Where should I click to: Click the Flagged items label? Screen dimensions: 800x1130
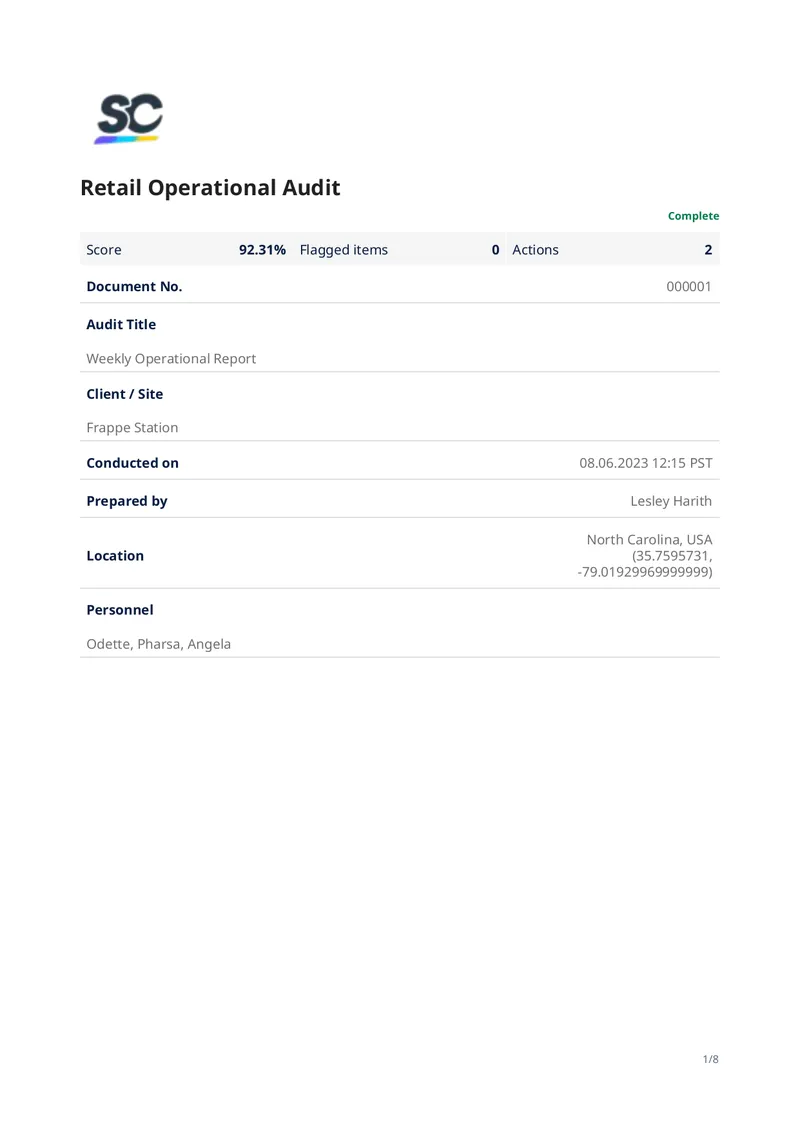[x=344, y=249]
